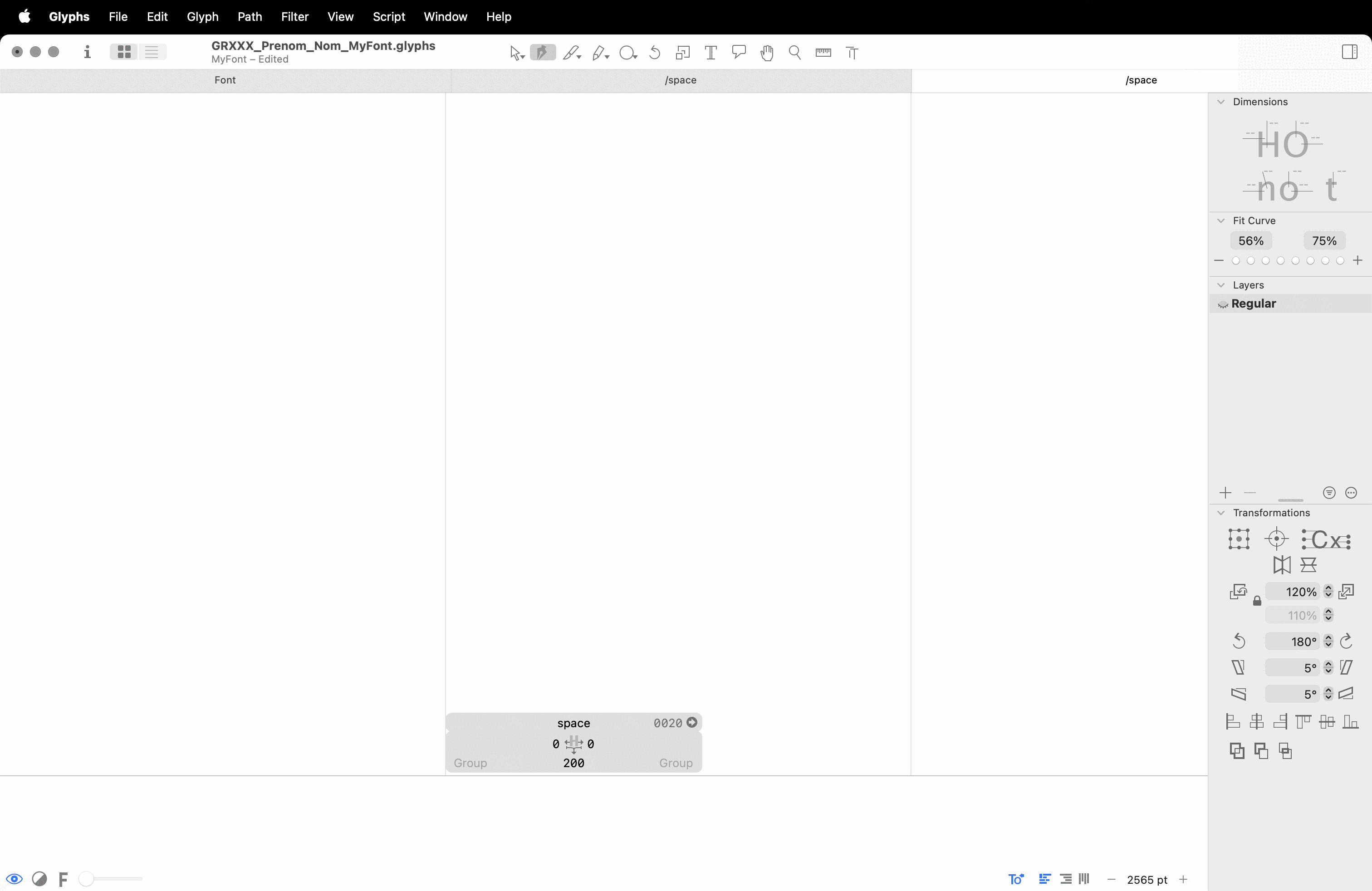
Task: Click the crosshair transformation origin icon
Action: (1276, 539)
